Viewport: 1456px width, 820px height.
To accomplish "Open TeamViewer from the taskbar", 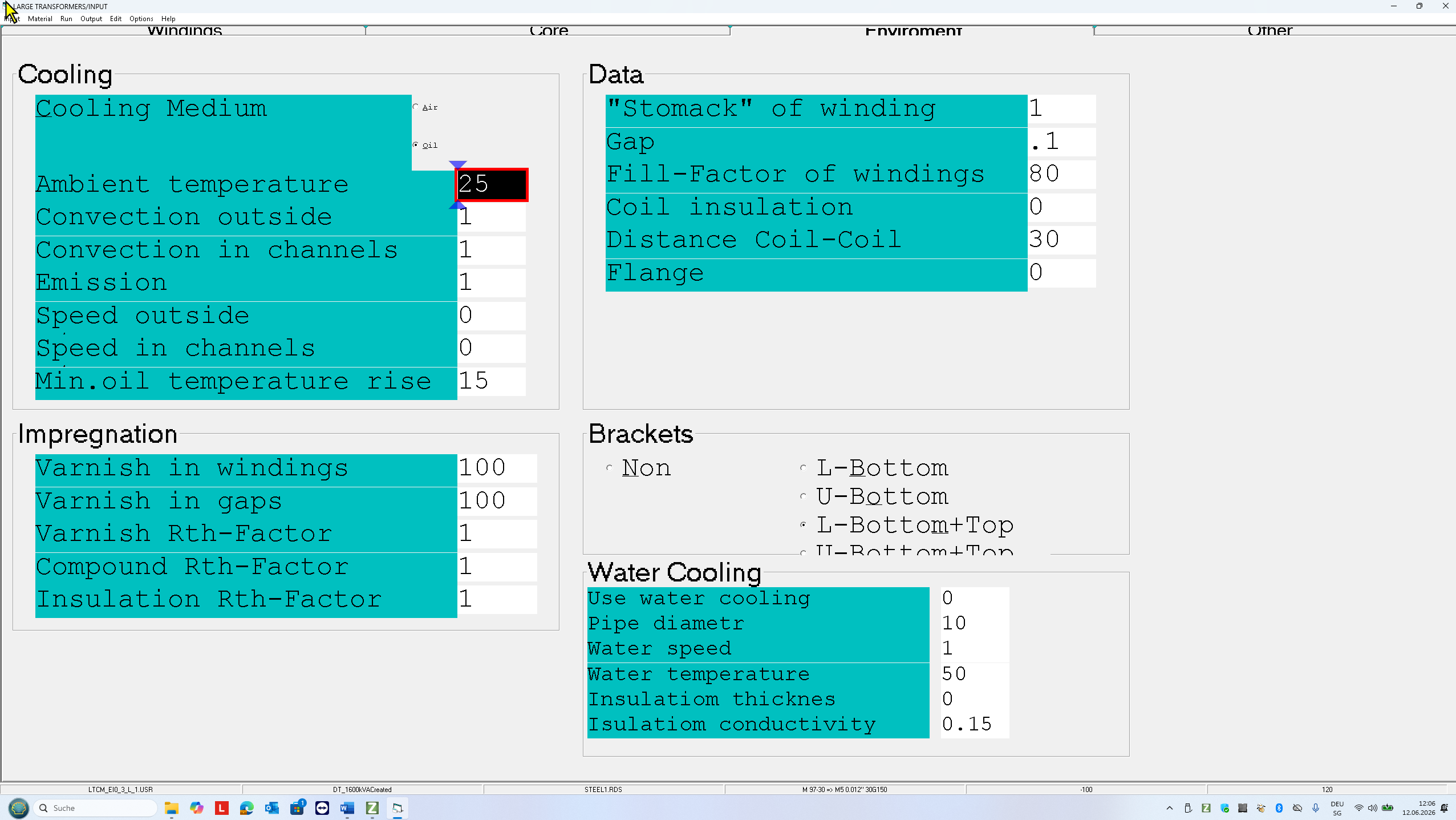I will click(322, 808).
